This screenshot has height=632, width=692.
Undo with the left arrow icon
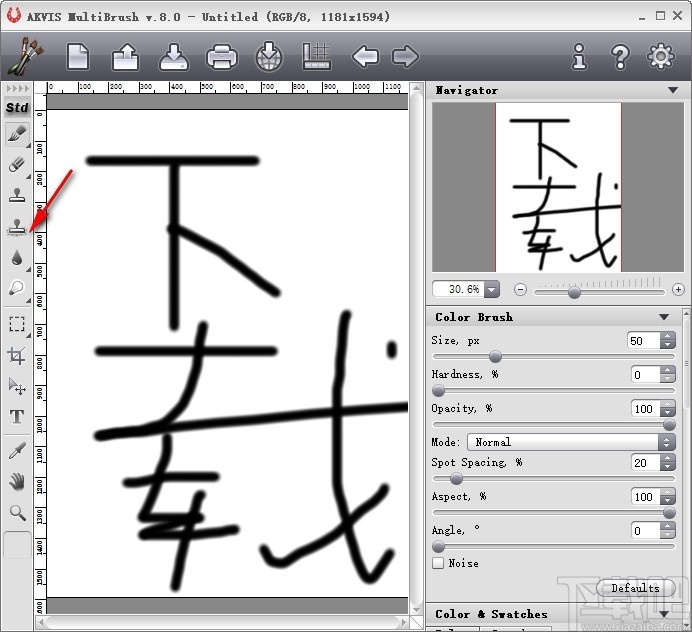coord(365,56)
